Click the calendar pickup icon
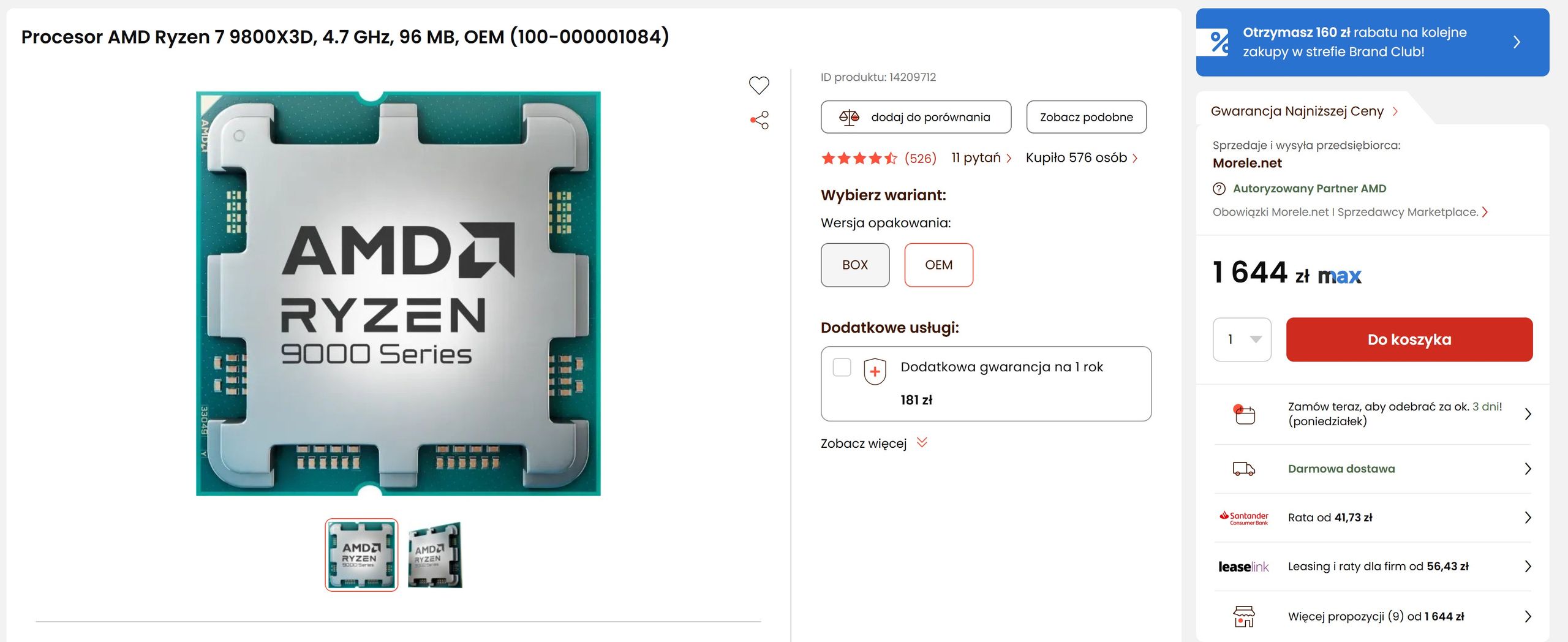The height and width of the screenshot is (642, 1568). 1244,414
